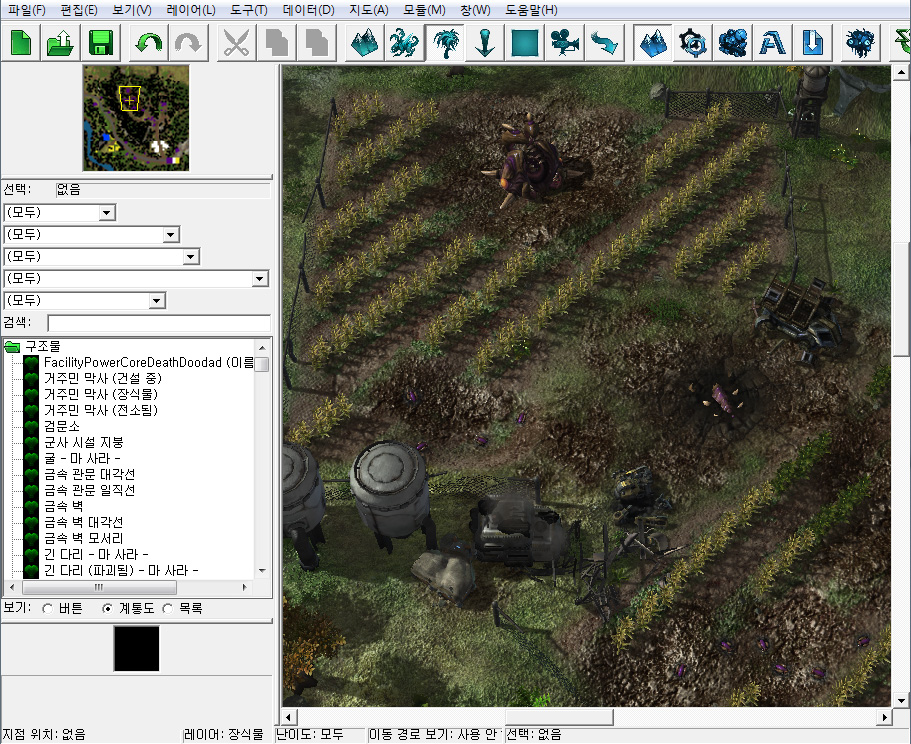Click the blue creature icon near toolbar end
Image resolution: width=911 pixels, height=744 pixels.
(x=860, y=43)
